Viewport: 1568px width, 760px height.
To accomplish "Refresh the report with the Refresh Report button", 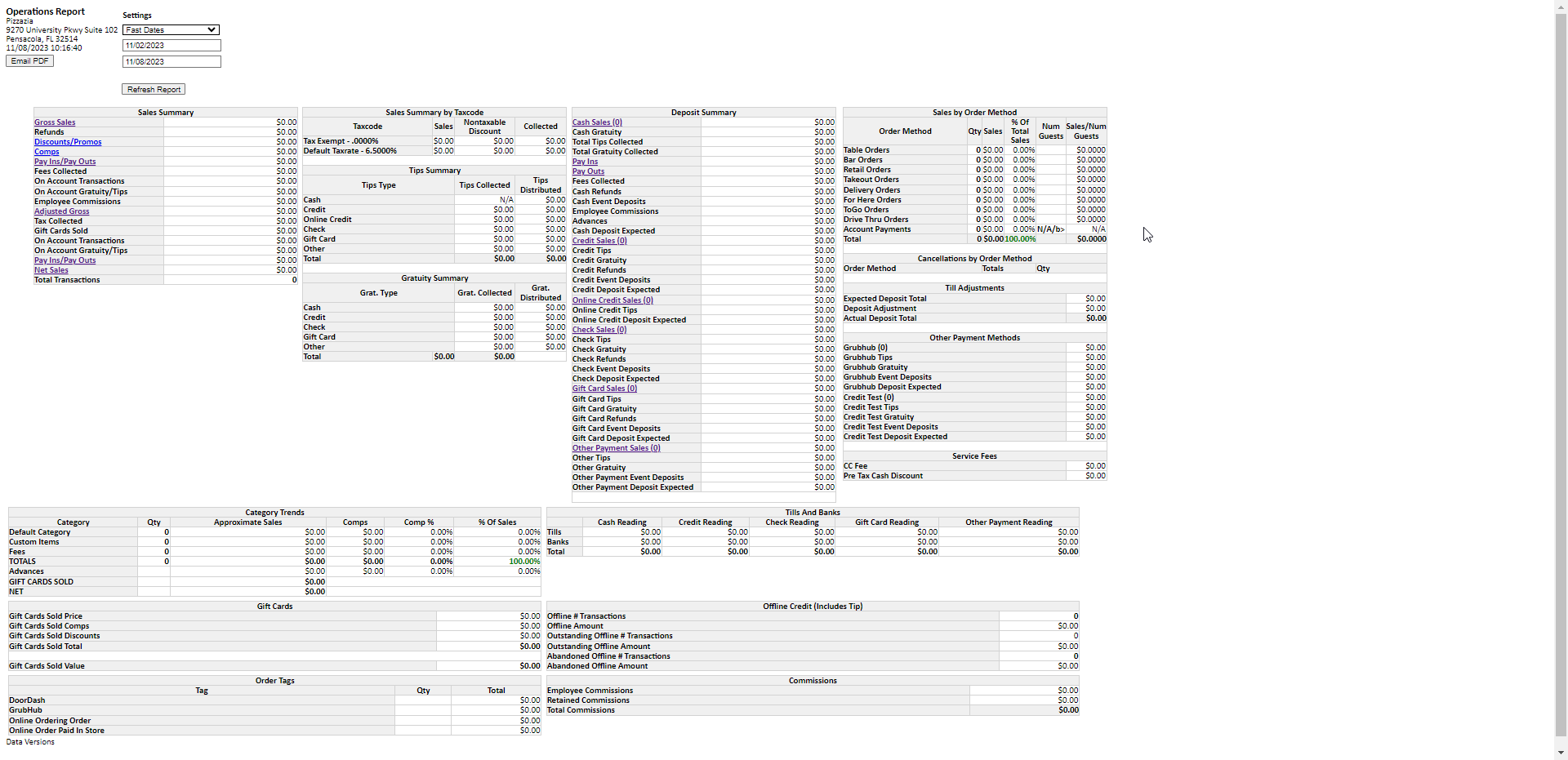I will click(x=154, y=90).
